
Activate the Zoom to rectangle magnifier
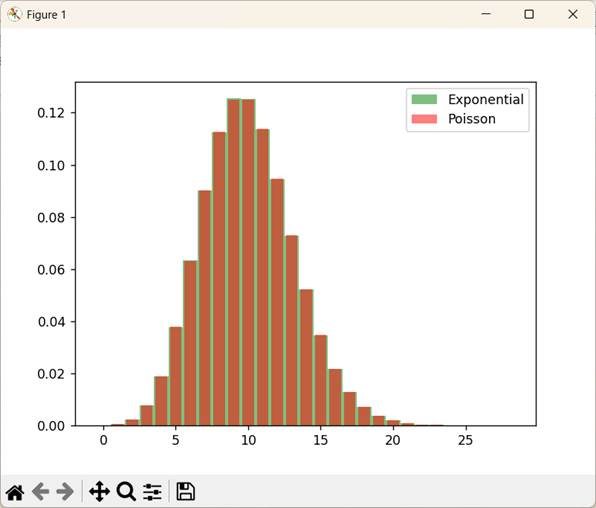pos(126,492)
